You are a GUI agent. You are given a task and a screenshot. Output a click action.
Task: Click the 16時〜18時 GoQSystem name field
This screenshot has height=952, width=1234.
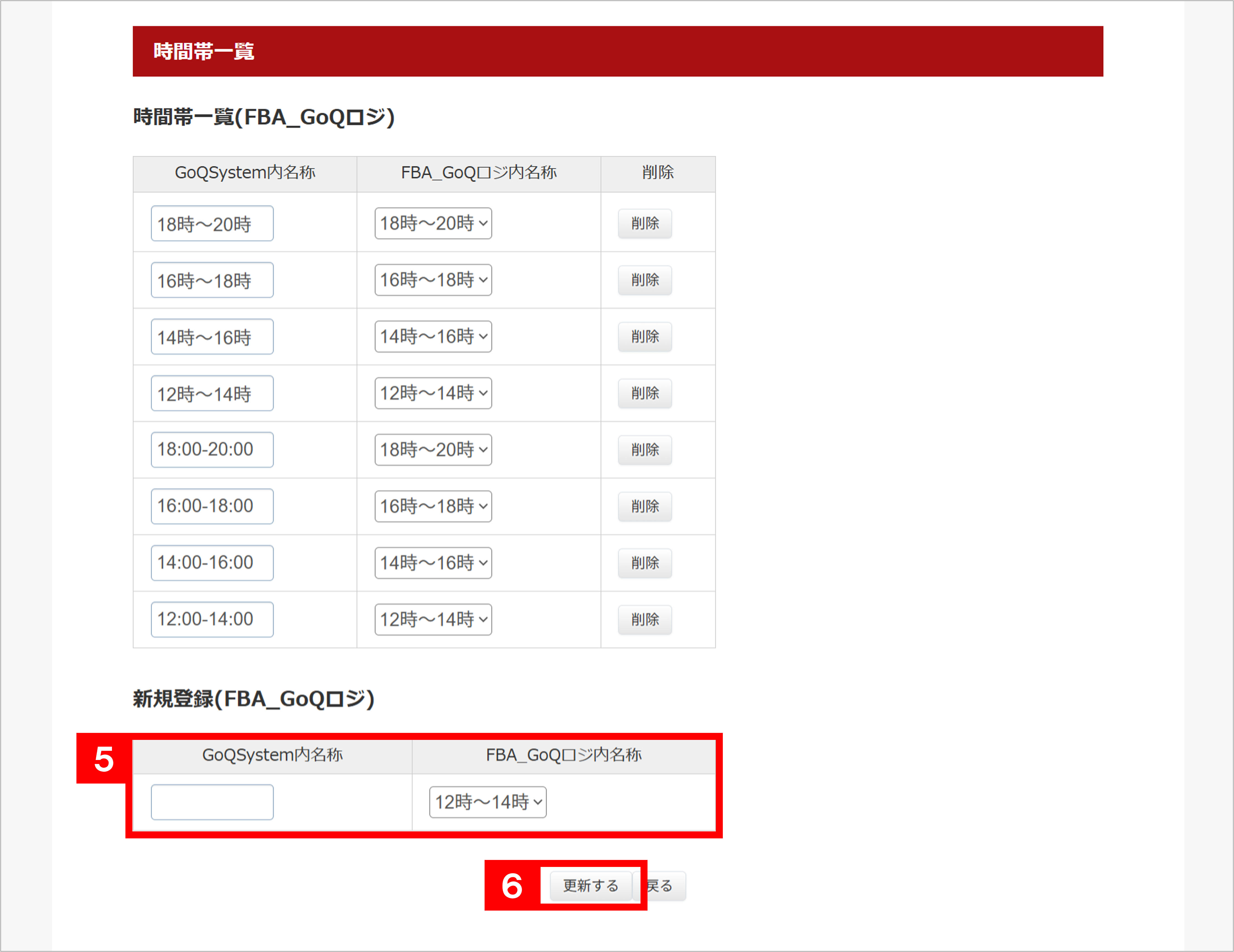pos(212,280)
